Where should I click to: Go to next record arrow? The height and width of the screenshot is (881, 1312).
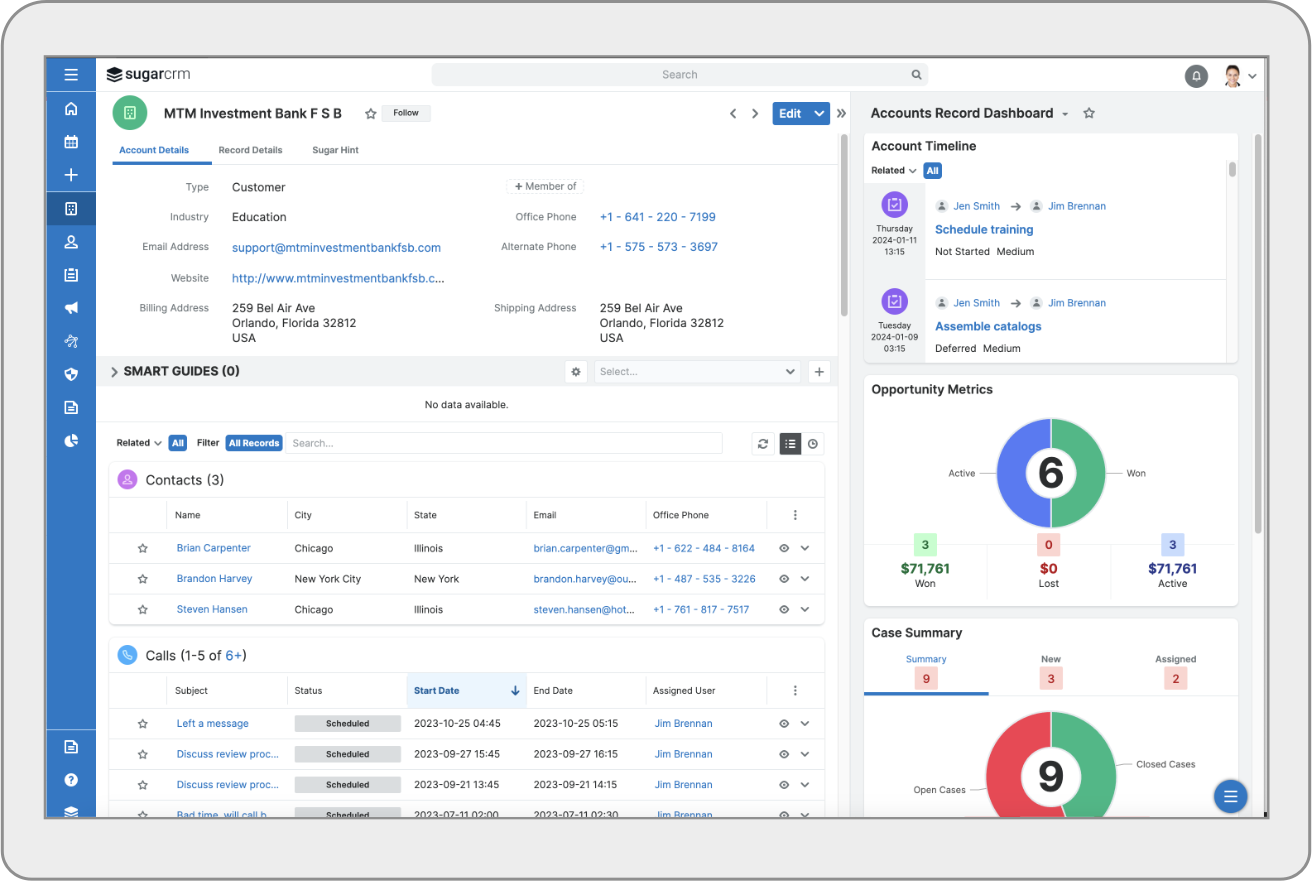point(756,114)
